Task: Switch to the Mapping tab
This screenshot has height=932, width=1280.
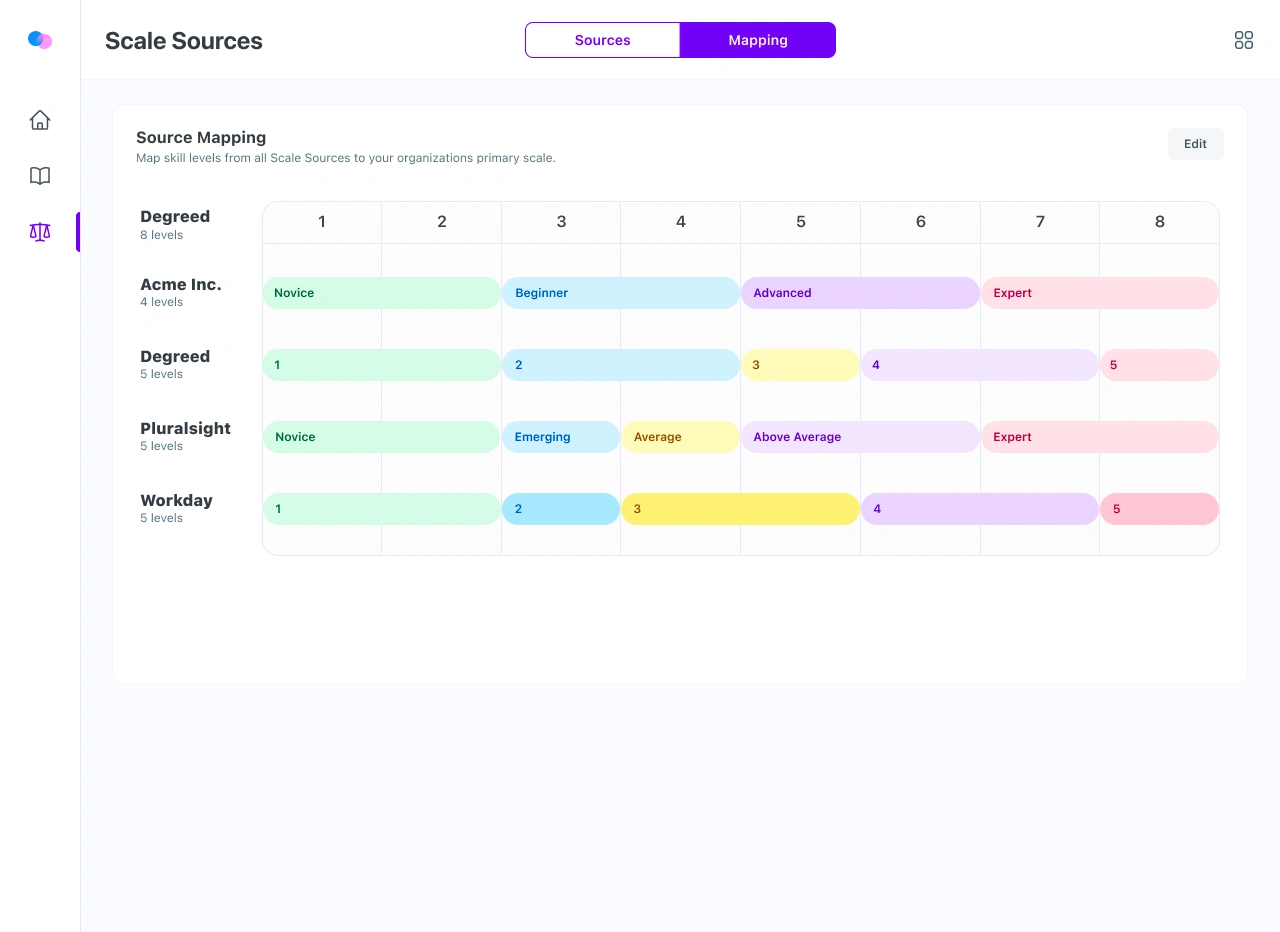Action: [757, 40]
